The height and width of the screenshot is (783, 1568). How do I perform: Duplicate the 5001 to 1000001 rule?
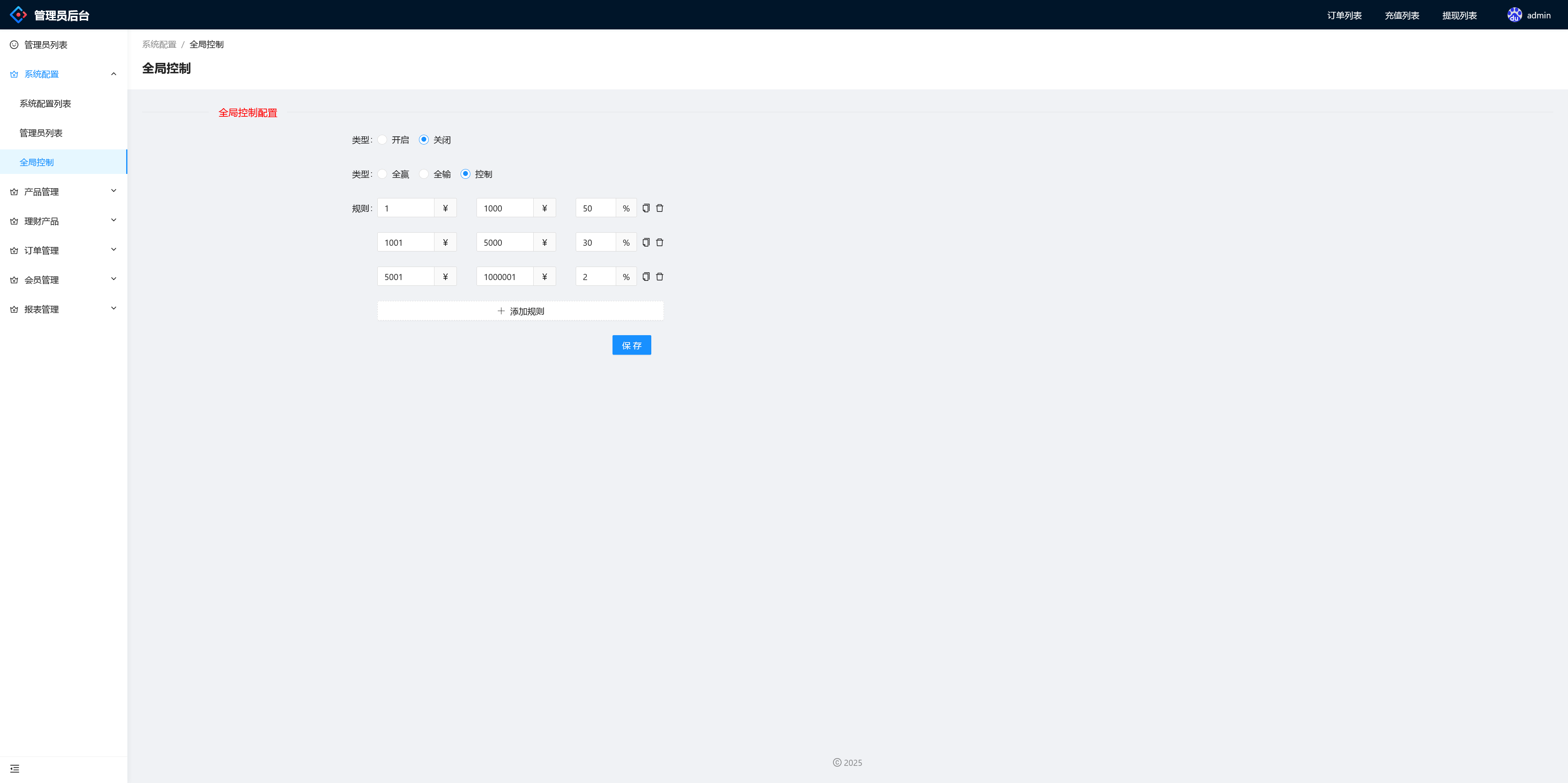(x=646, y=277)
